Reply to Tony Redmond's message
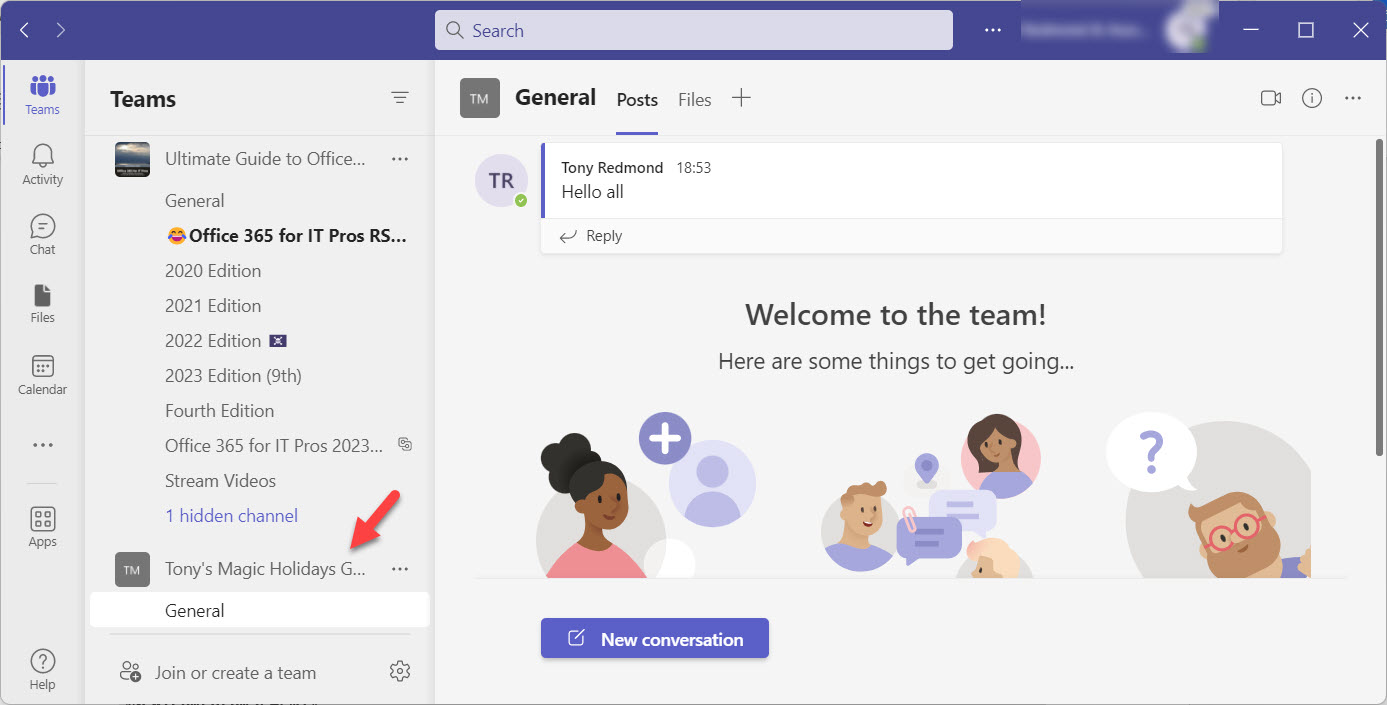The height and width of the screenshot is (705, 1387). click(592, 236)
